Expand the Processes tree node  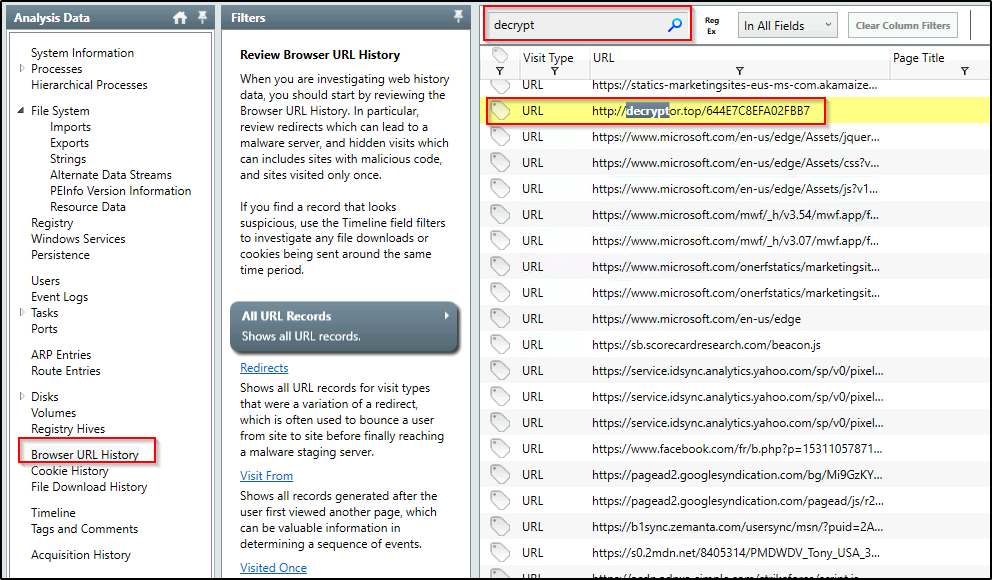pyautogui.click(x=22, y=69)
